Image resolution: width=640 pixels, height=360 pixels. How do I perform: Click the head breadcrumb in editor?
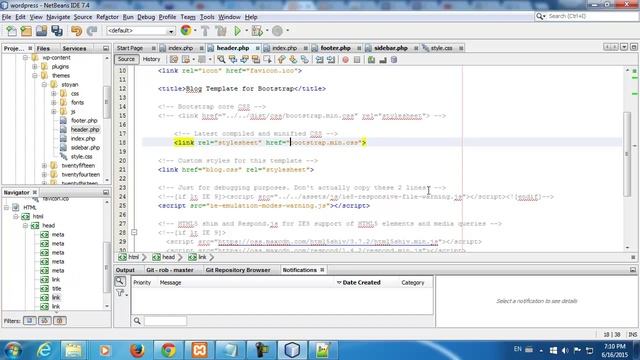coord(168,257)
